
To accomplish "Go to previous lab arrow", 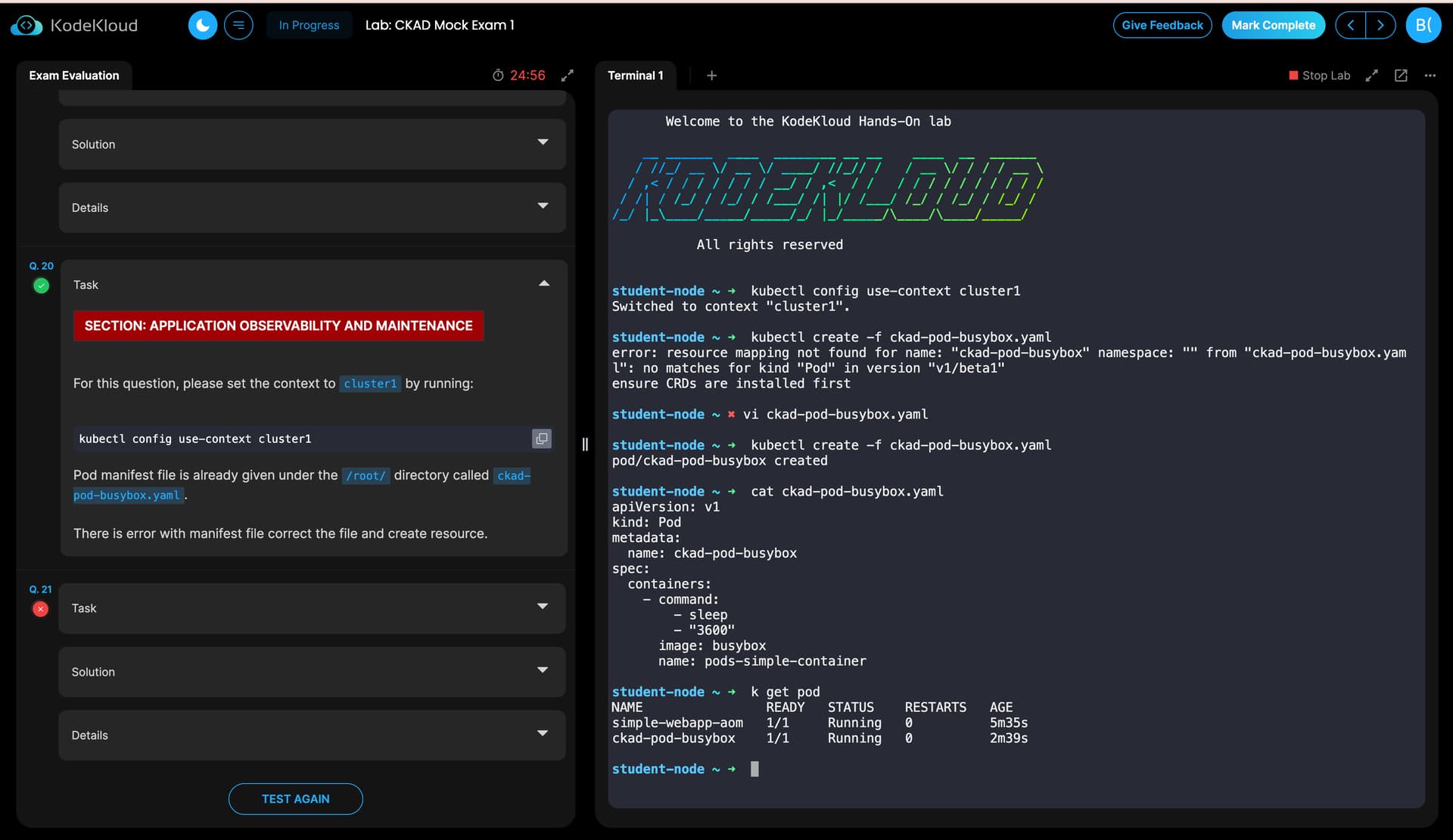I will coord(1351,25).
